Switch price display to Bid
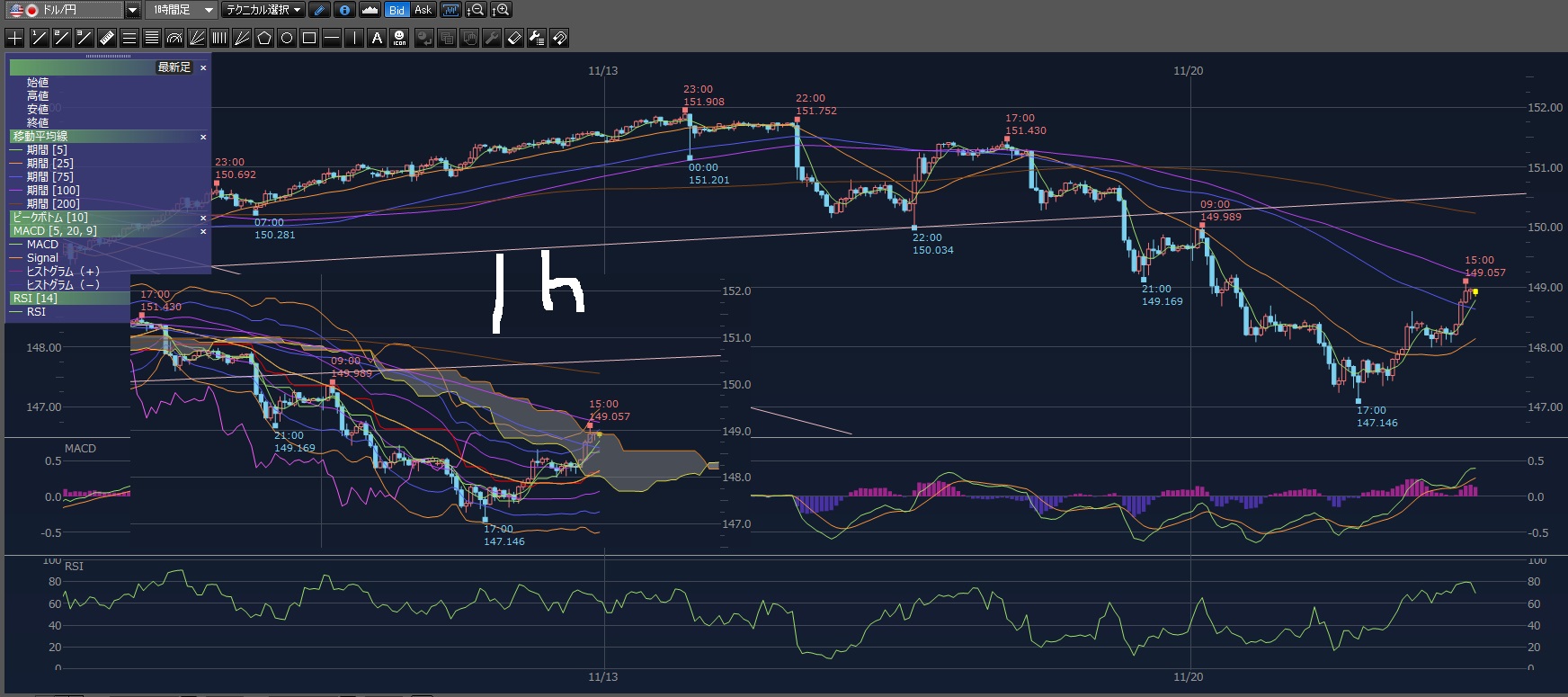This screenshot has height=697, width=1568. click(396, 10)
